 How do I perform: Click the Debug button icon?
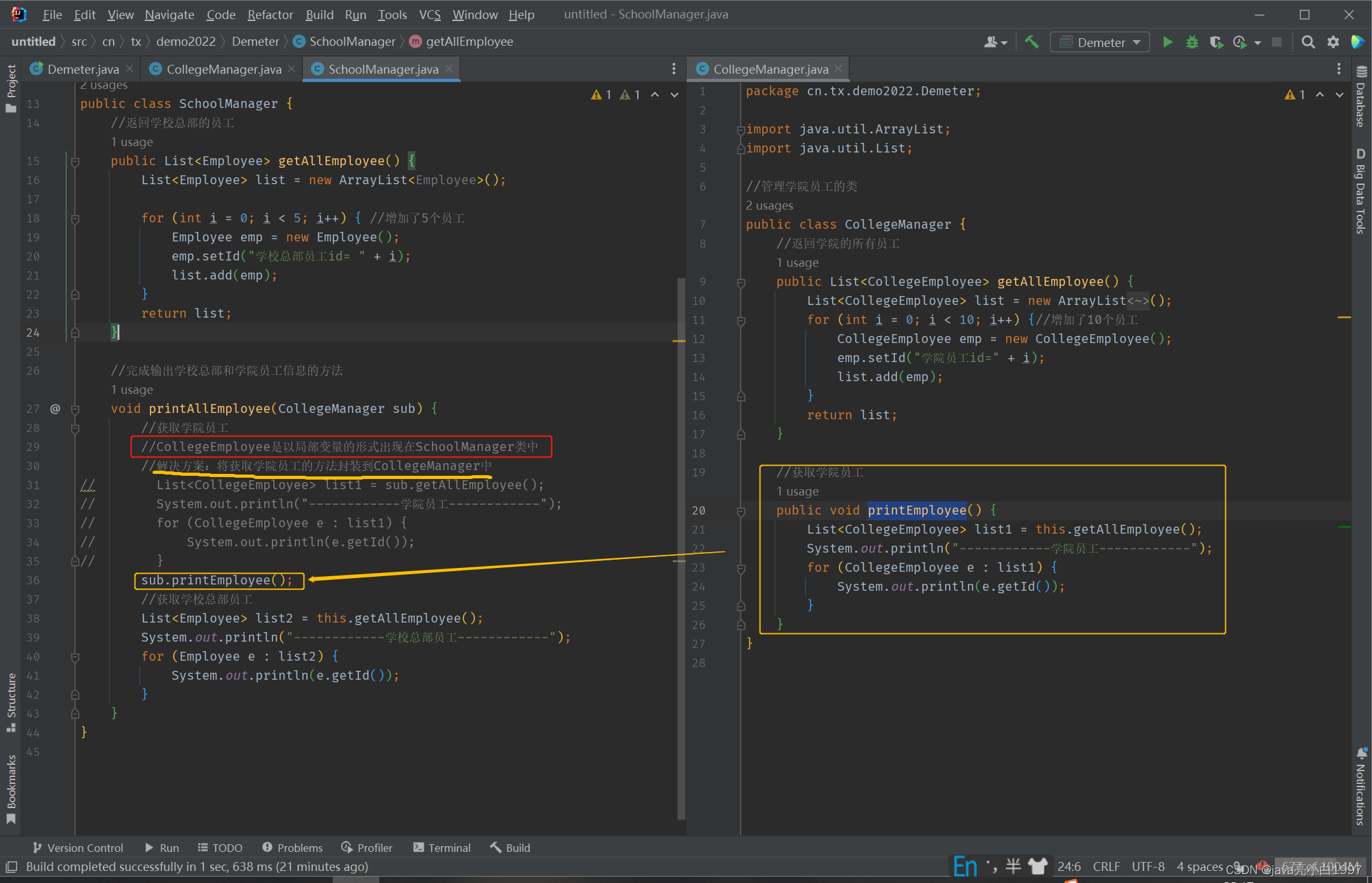[1191, 41]
